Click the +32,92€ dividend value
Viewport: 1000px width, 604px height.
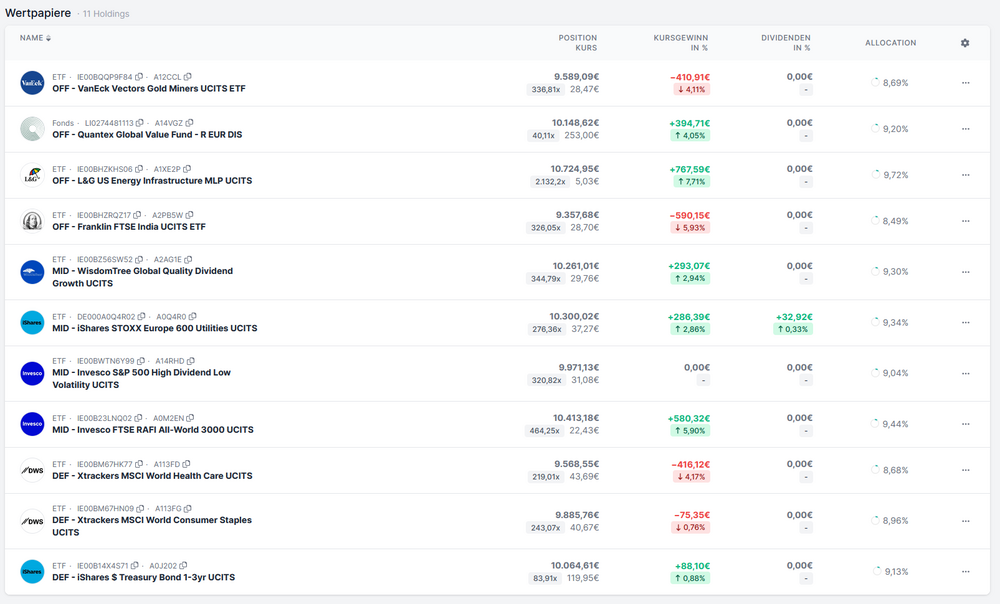pyautogui.click(x=794, y=317)
